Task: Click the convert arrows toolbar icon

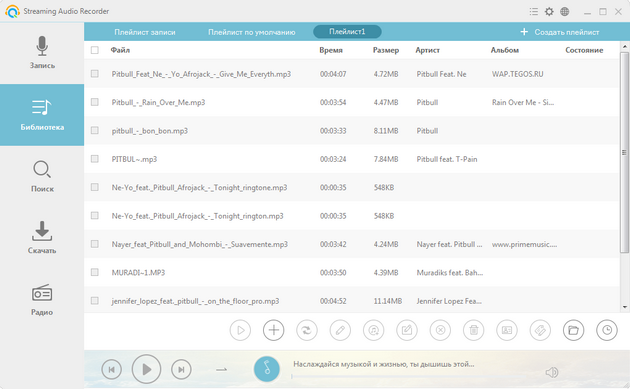Action: (307, 330)
